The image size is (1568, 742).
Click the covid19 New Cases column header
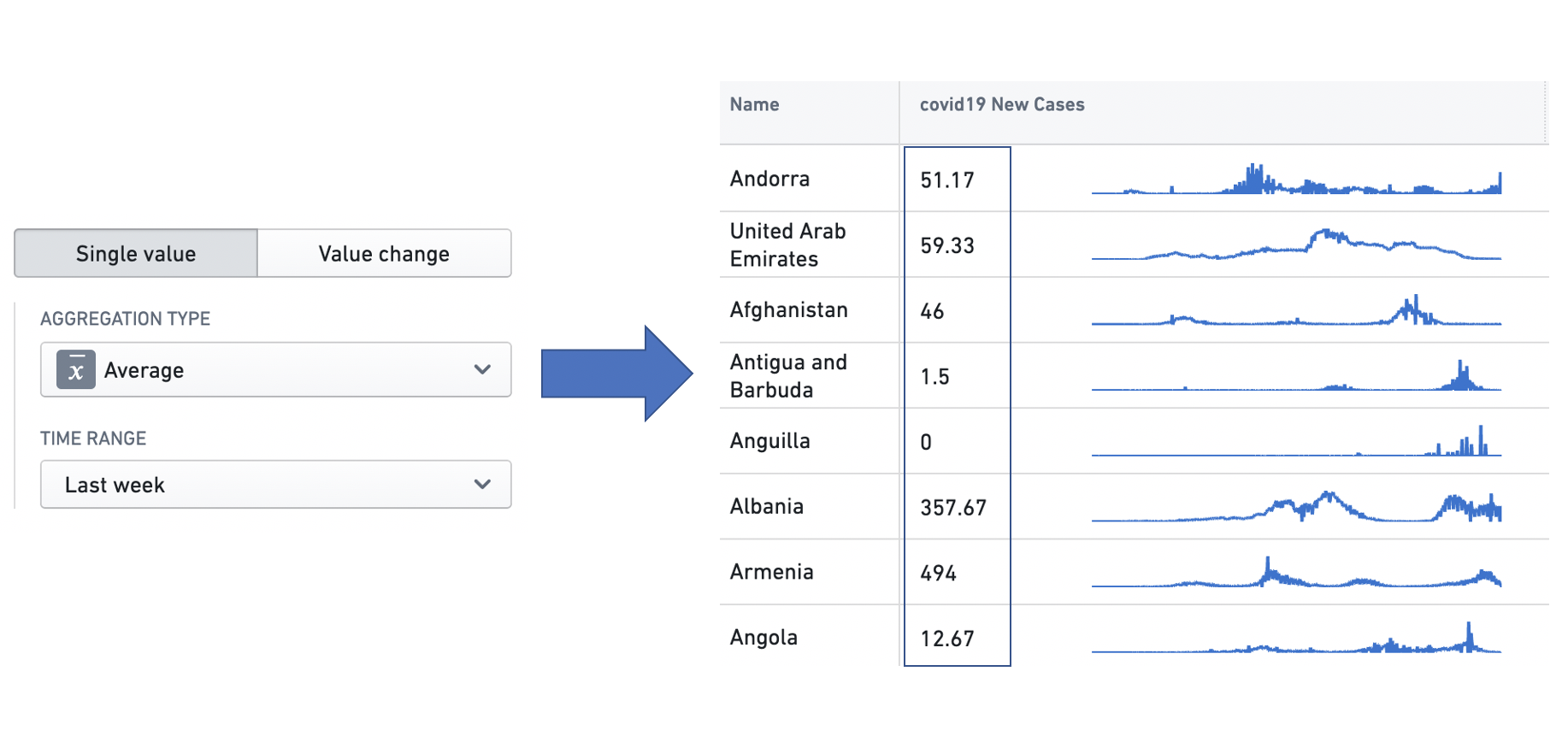click(1002, 104)
